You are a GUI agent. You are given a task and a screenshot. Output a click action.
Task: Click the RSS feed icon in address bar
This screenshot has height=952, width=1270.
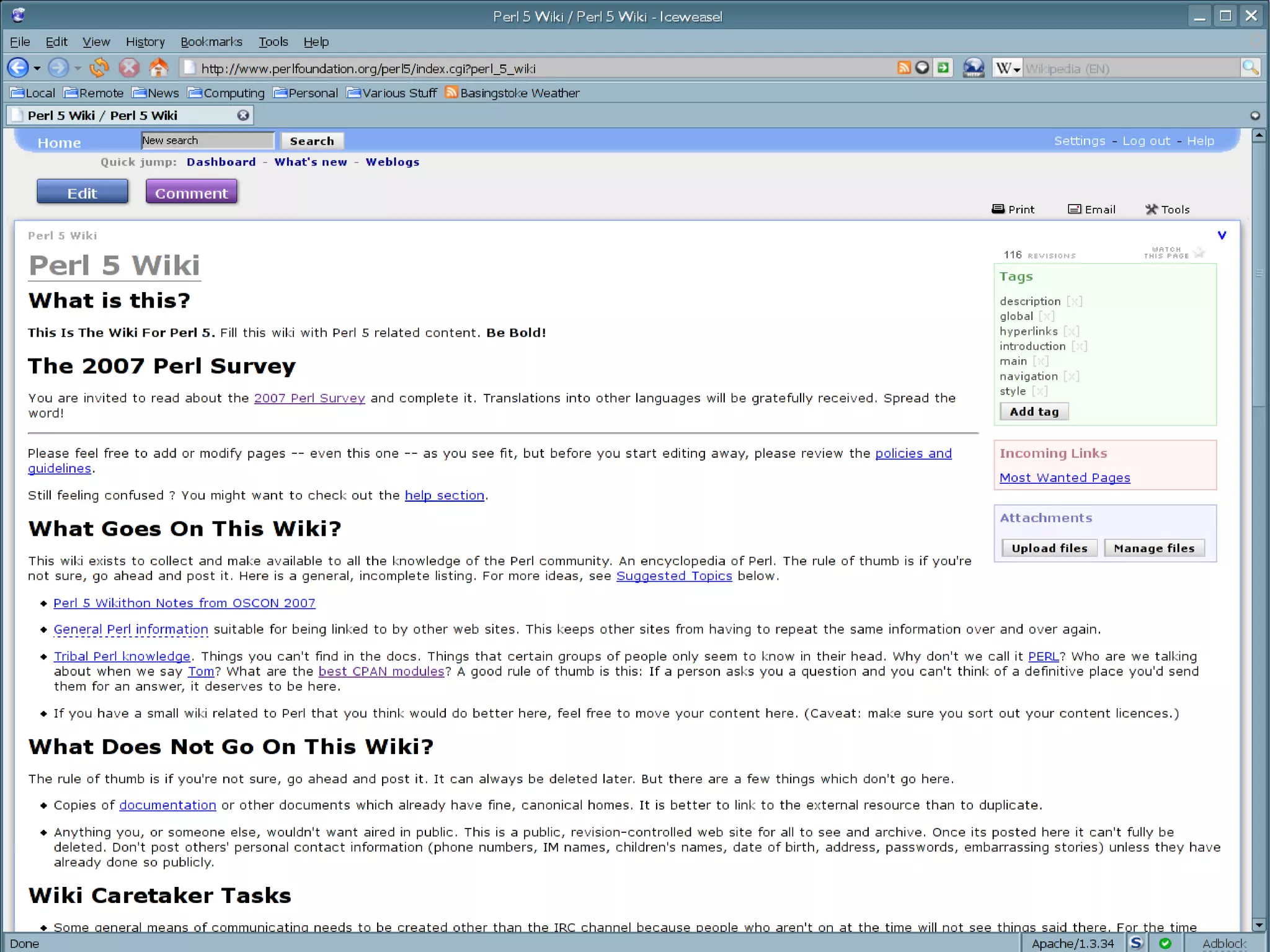coord(904,68)
